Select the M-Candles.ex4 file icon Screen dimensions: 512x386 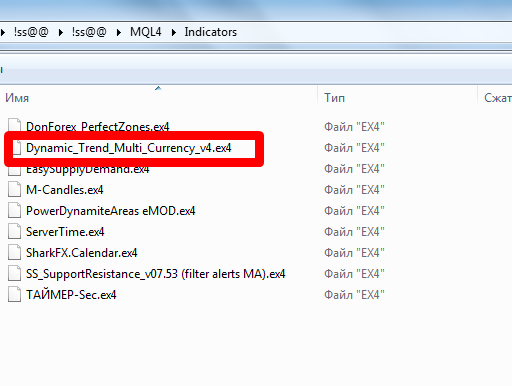click(14, 189)
